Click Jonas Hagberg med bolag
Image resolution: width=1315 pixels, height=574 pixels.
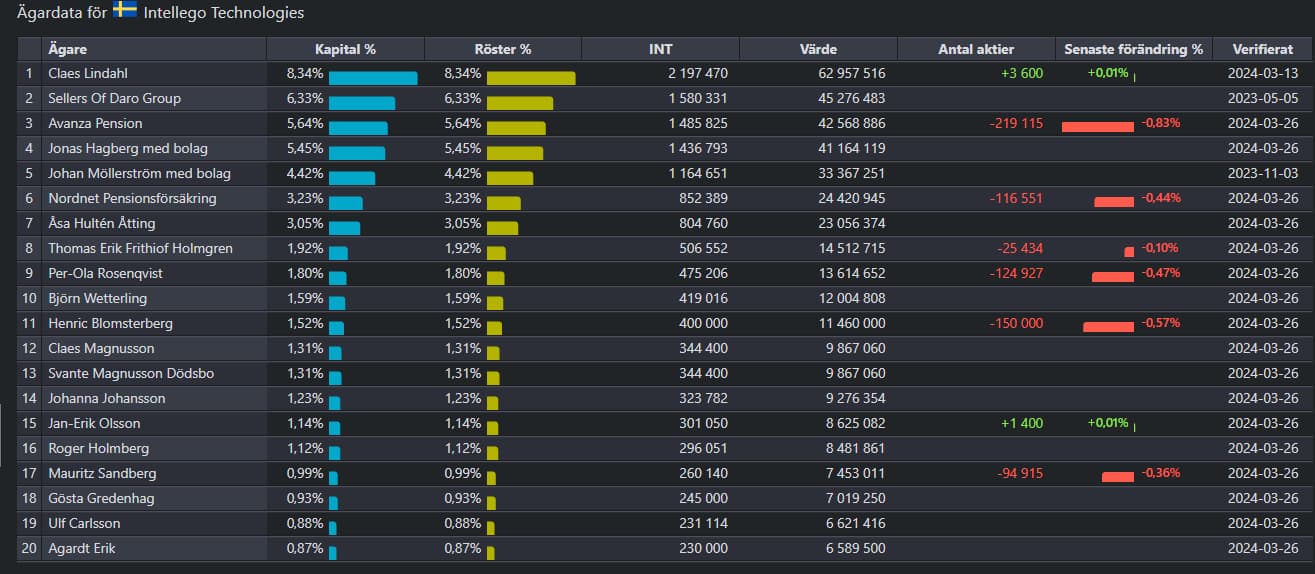[128, 149]
